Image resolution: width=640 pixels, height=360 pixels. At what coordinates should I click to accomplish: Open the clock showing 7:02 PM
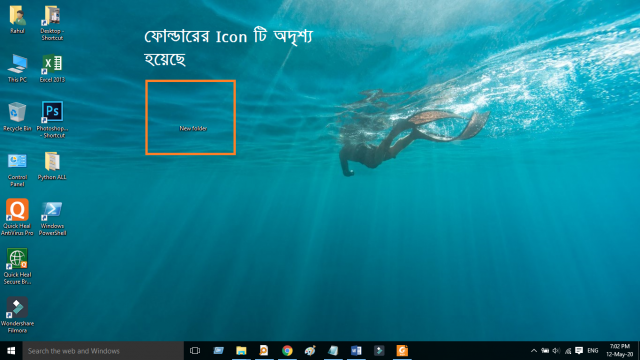pyautogui.click(x=620, y=351)
